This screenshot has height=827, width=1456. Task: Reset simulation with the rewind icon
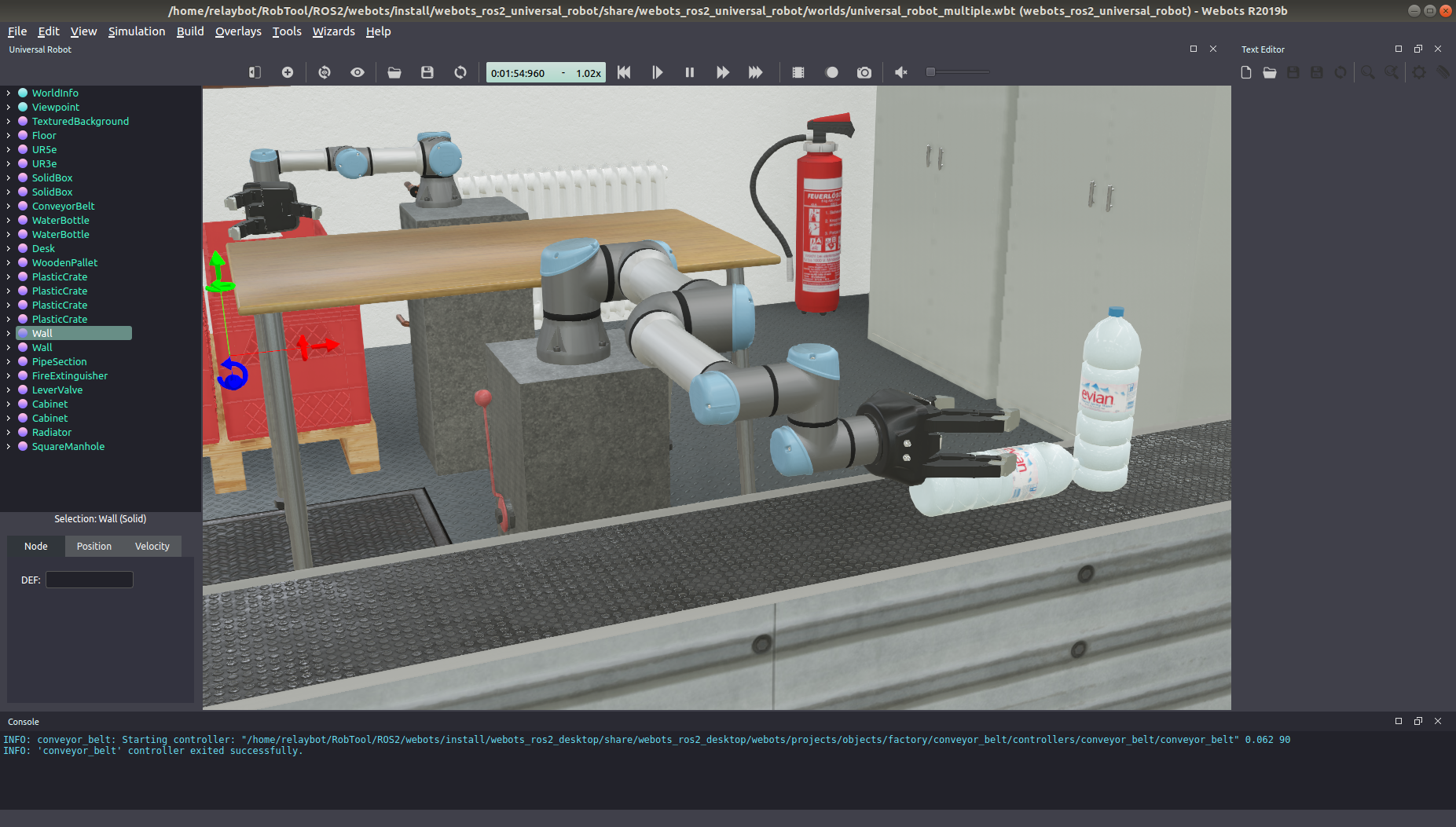624,72
